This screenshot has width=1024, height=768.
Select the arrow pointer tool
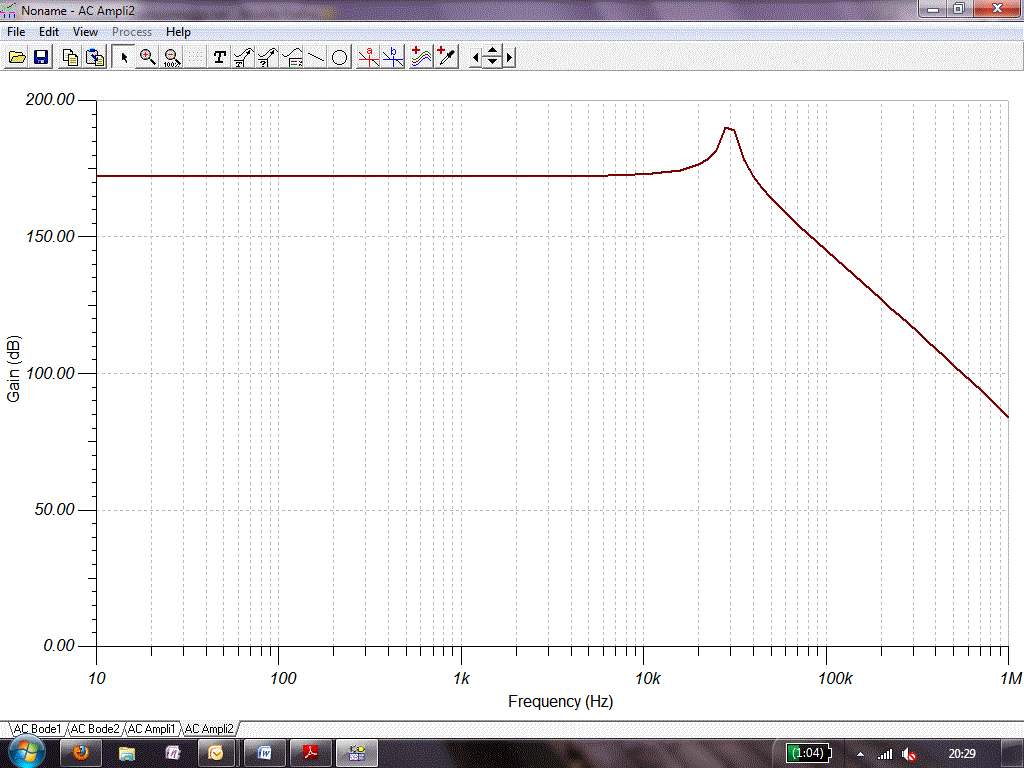[x=123, y=57]
